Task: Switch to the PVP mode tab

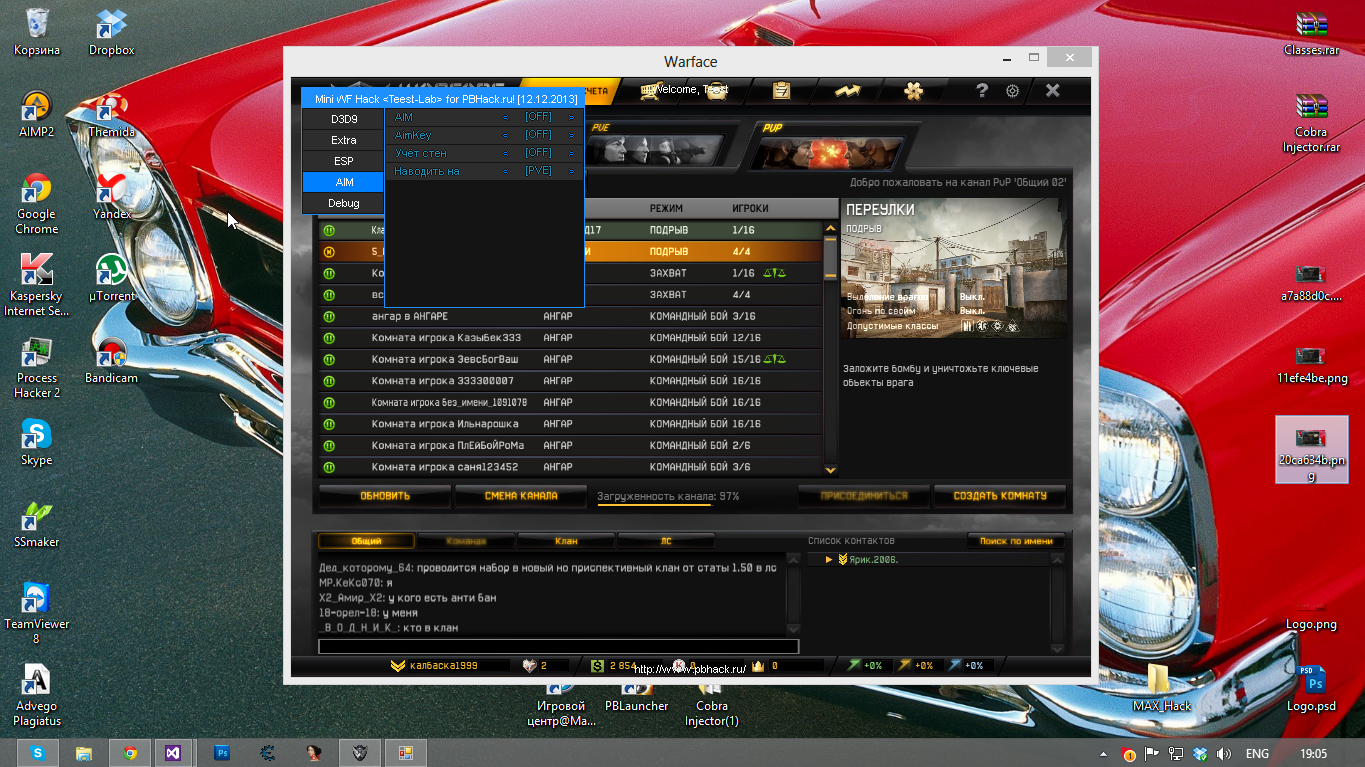Action: 832,145
